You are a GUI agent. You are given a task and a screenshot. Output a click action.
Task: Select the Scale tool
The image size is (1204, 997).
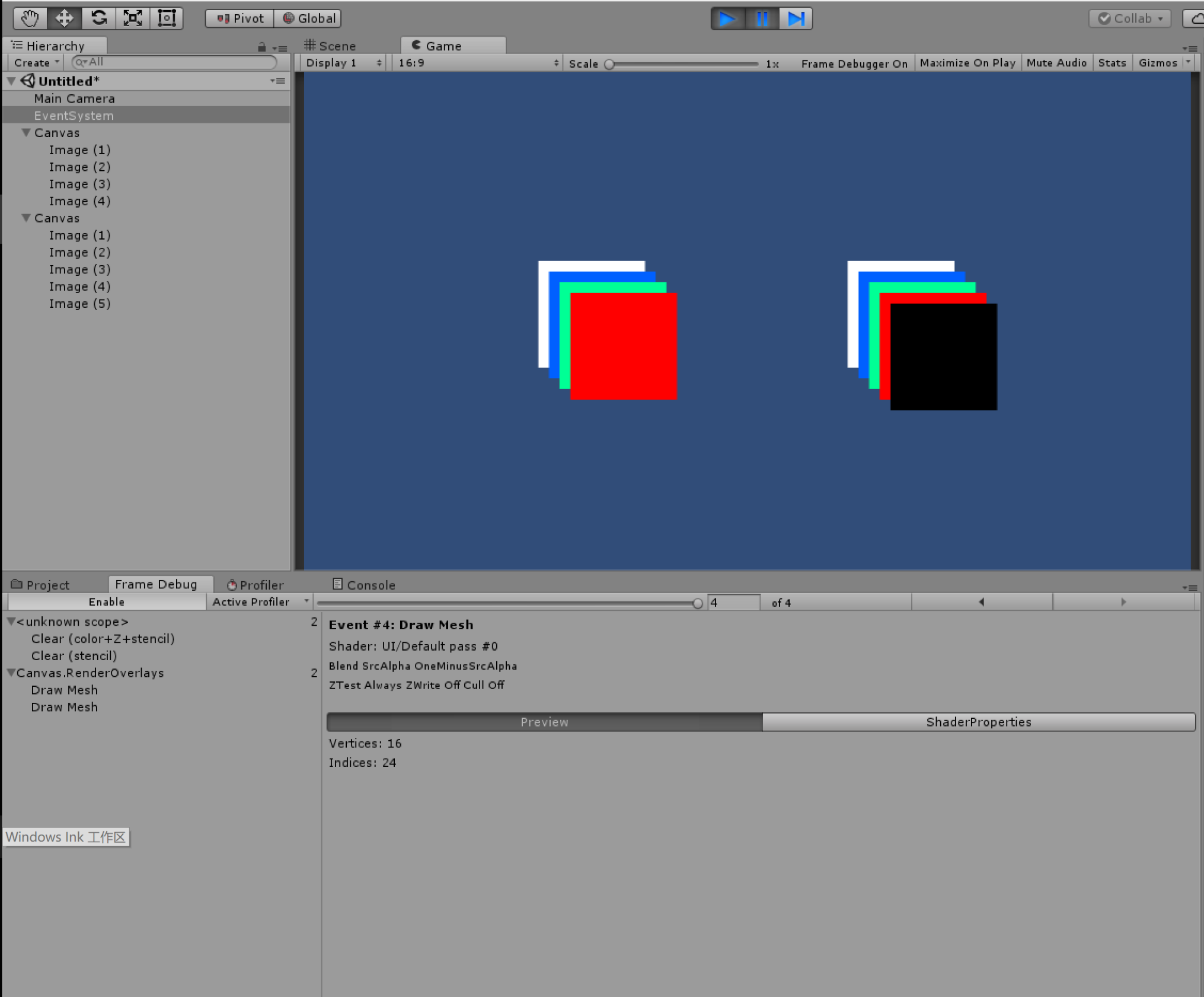pyautogui.click(x=133, y=18)
